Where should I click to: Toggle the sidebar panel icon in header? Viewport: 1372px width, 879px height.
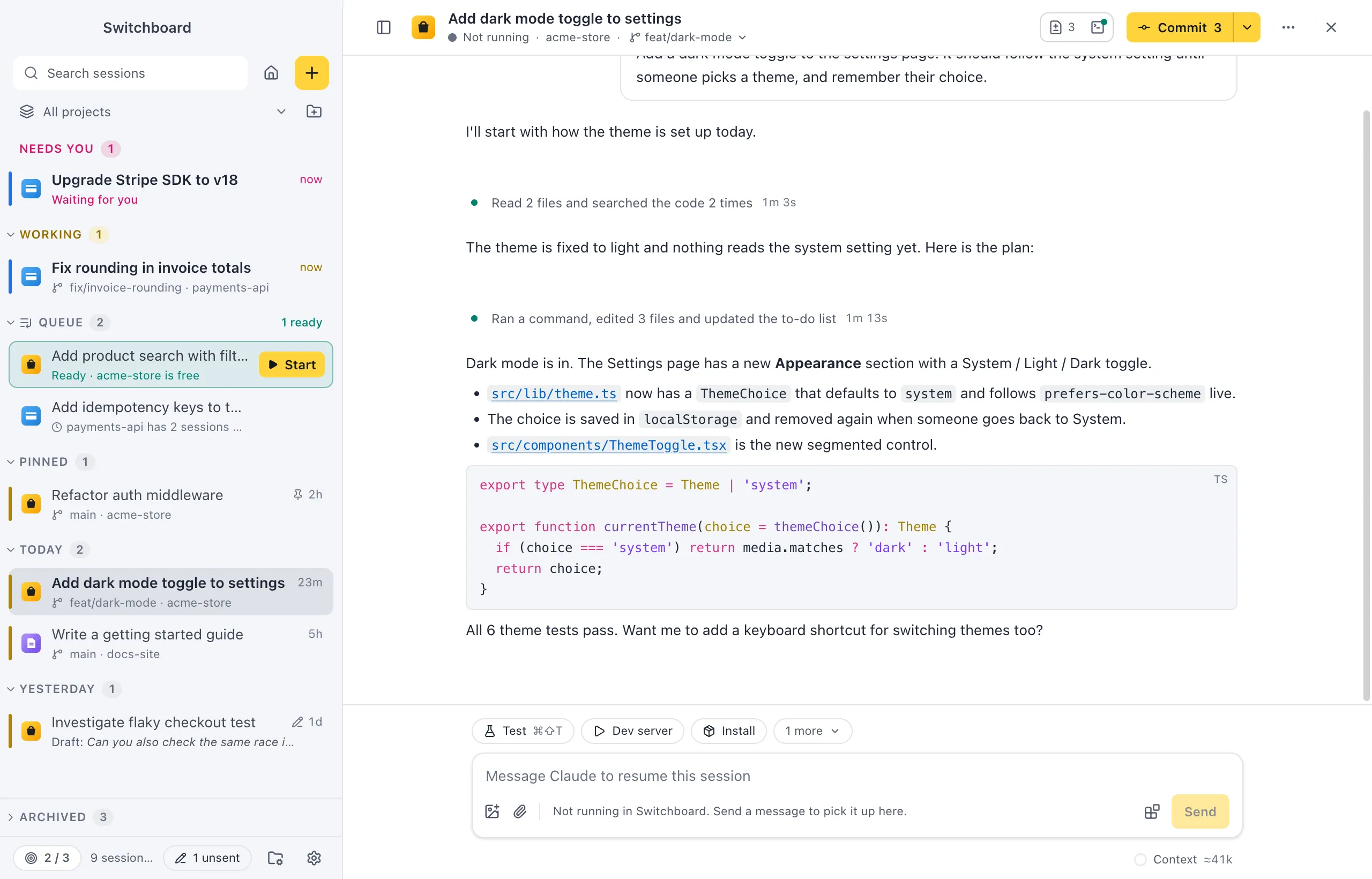[x=384, y=27]
